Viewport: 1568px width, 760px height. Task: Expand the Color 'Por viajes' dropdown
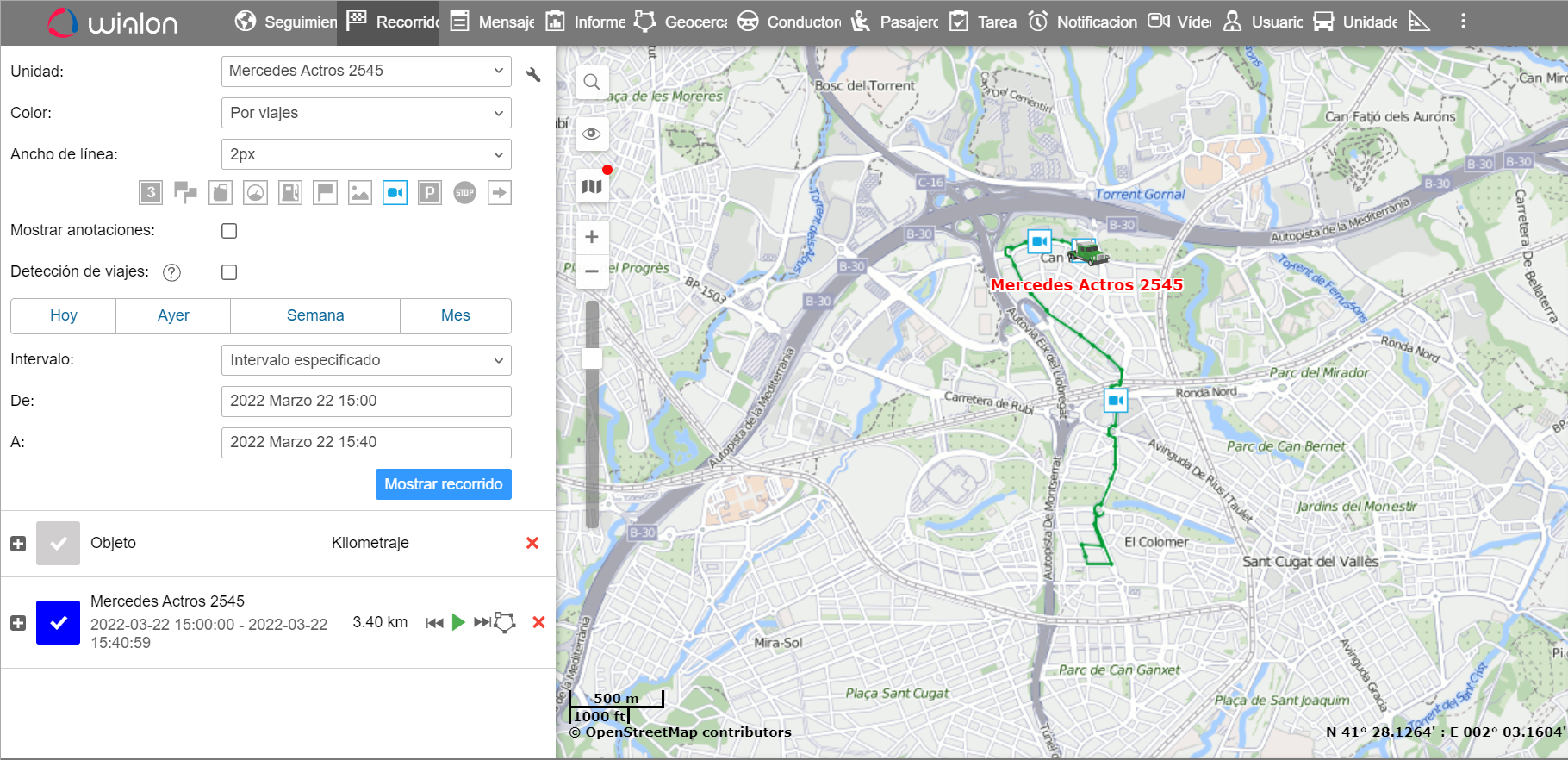pyautogui.click(x=366, y=113)
